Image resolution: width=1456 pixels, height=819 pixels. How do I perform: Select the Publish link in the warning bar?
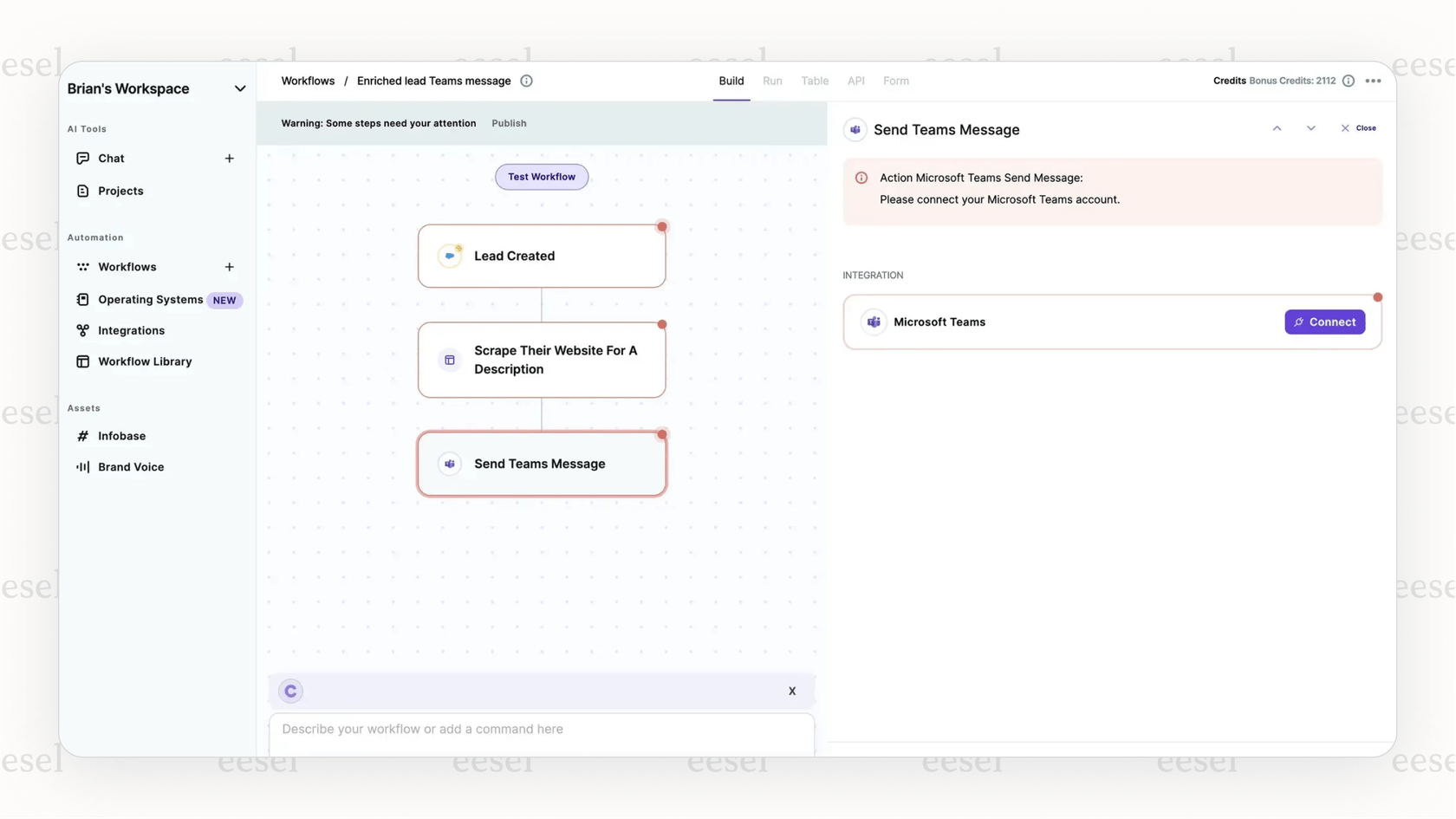(x=509, y=123)
